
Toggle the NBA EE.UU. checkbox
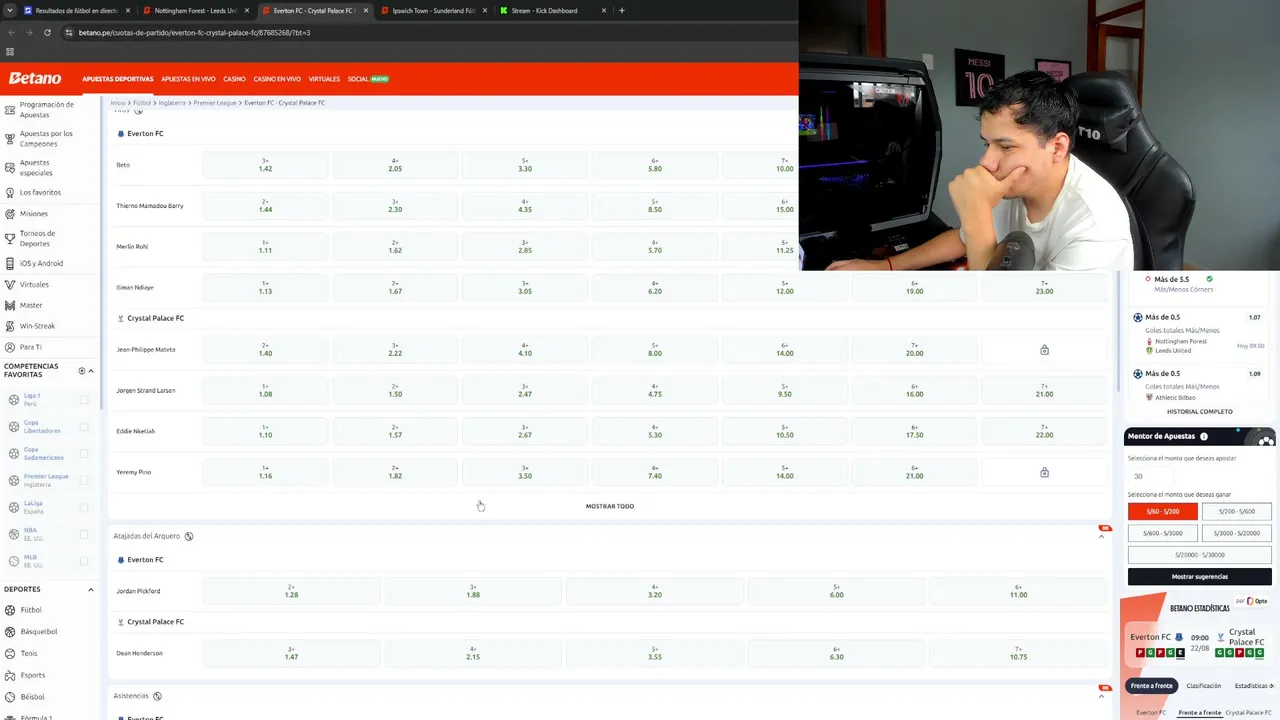coord(84,535)
